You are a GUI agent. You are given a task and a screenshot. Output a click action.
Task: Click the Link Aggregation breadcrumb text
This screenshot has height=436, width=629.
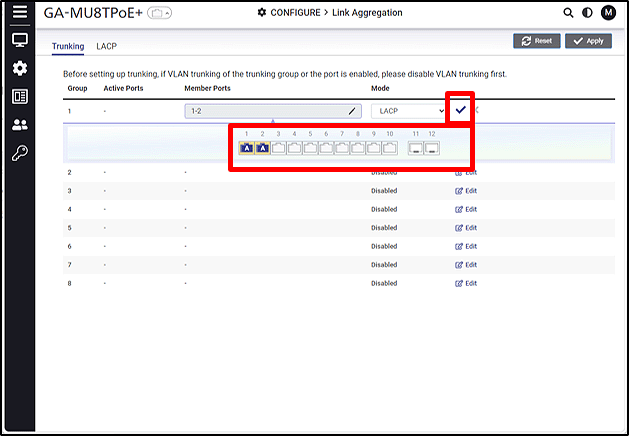tap(367, 13)
